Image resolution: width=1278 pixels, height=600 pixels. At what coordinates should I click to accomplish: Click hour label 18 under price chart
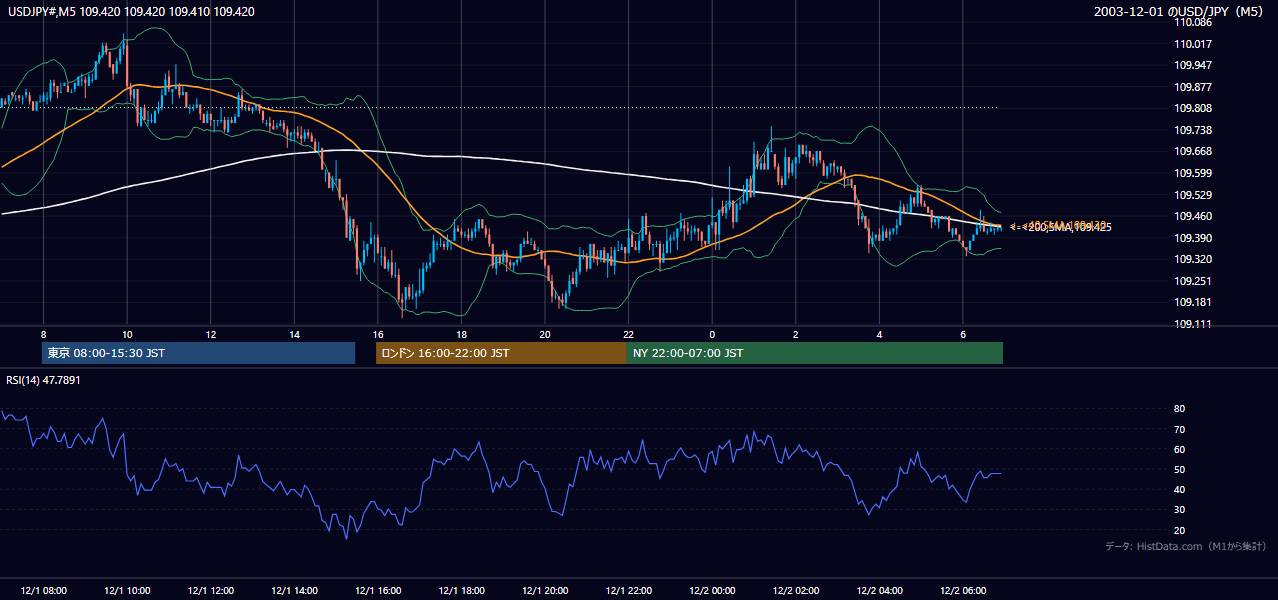[461, 334]
